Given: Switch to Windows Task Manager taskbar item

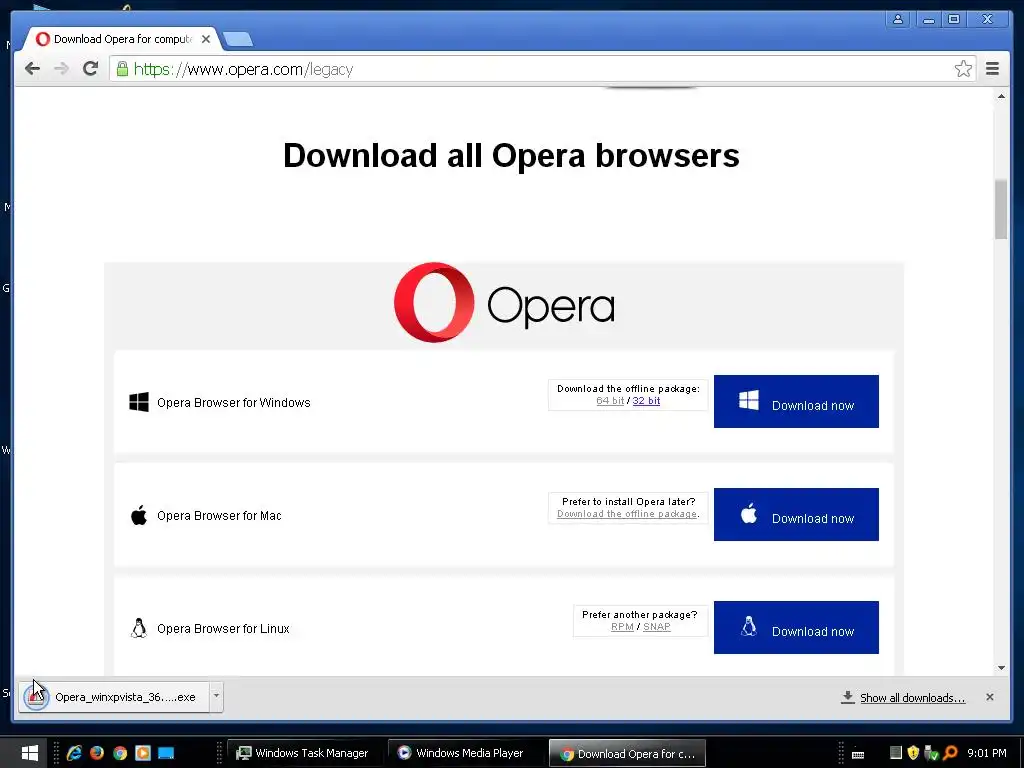Looking at the screenshot, I should coord(302,753).
